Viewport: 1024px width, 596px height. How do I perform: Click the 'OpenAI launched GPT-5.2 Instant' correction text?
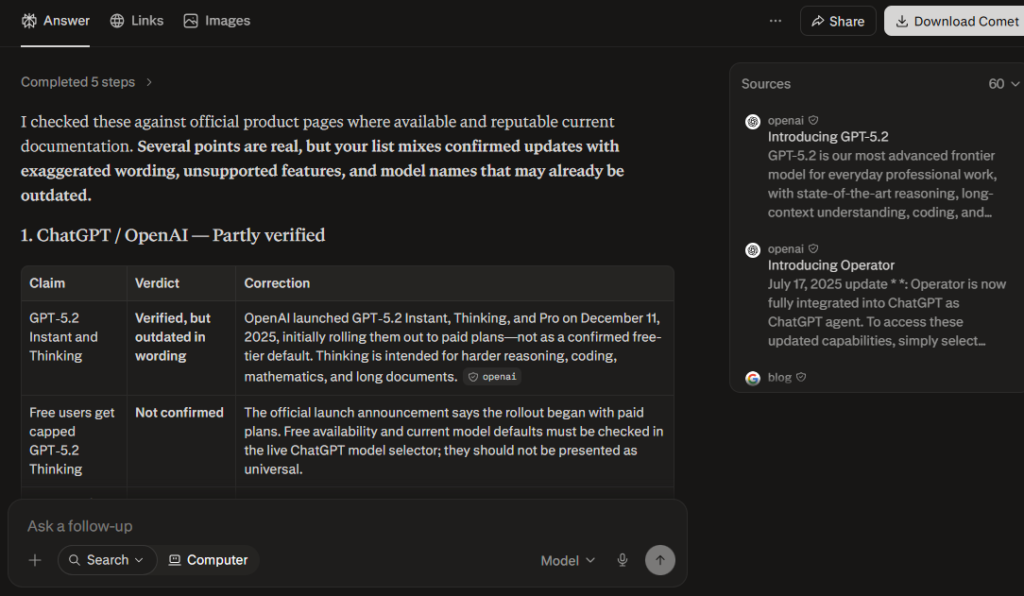[453, 347]
